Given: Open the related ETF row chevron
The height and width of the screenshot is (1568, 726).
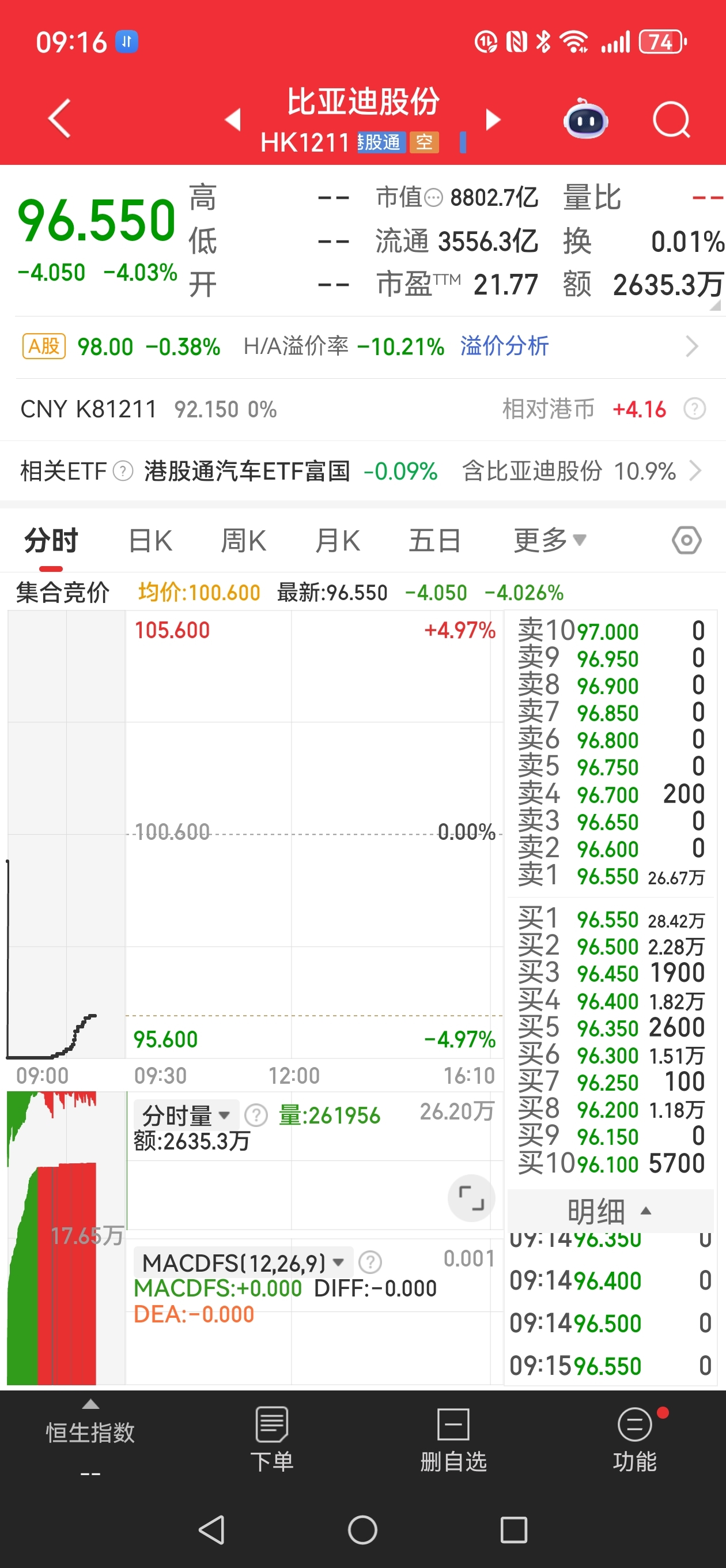Looking at the screenshot, I should (x=695, y=471).
